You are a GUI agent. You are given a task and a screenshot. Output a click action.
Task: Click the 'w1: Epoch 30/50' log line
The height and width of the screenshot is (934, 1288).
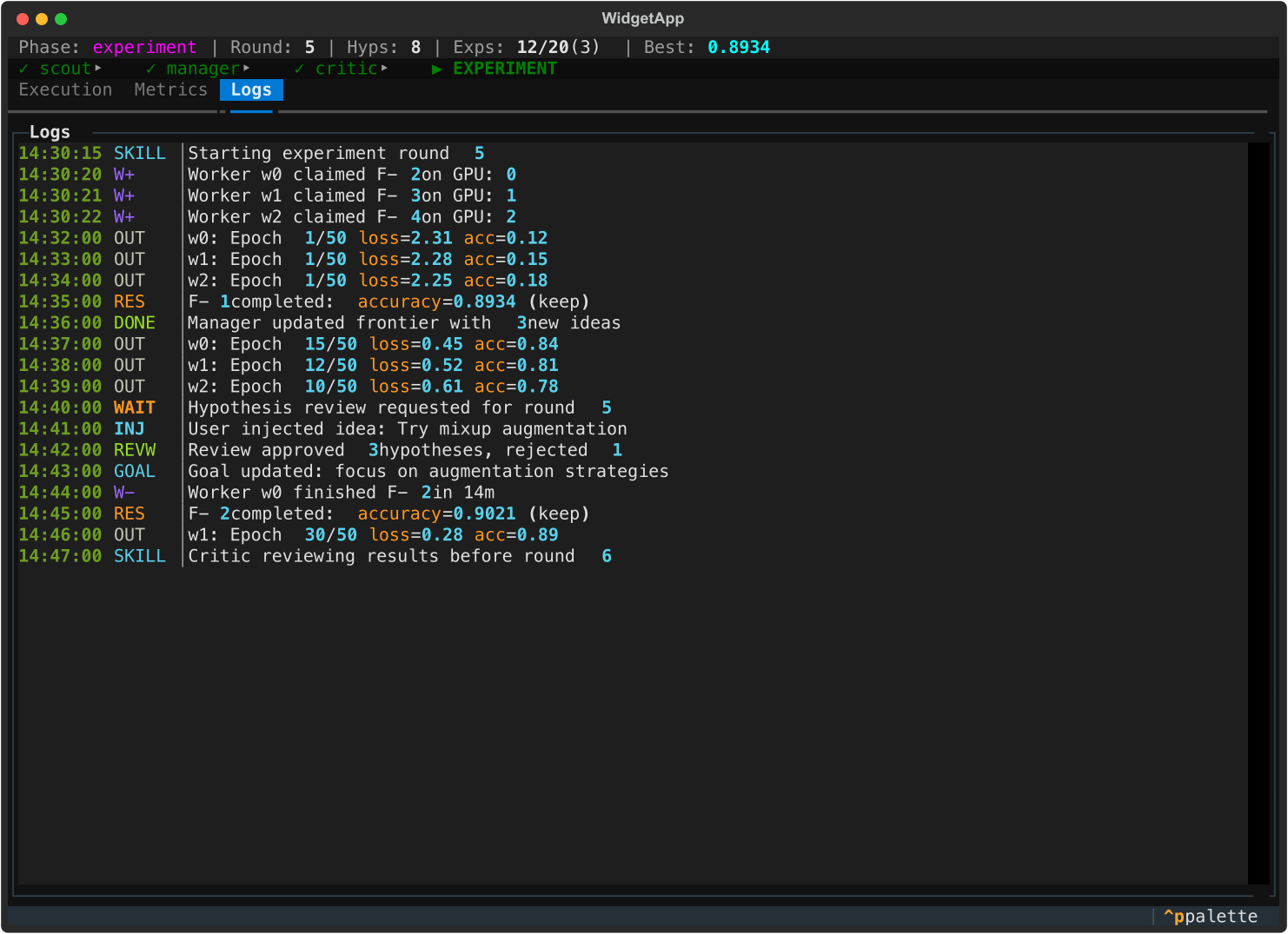point(633,534)
